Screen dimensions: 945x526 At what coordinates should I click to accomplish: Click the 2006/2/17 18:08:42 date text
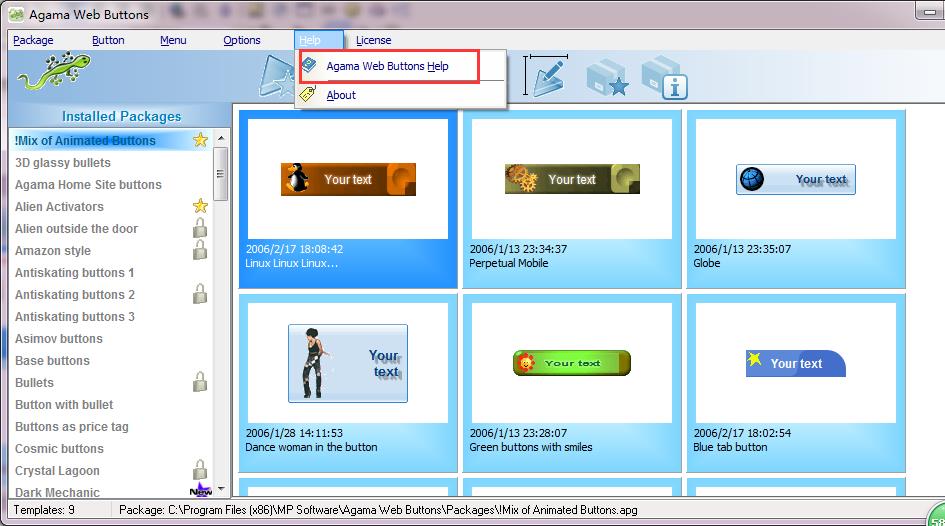pos(294,249)
